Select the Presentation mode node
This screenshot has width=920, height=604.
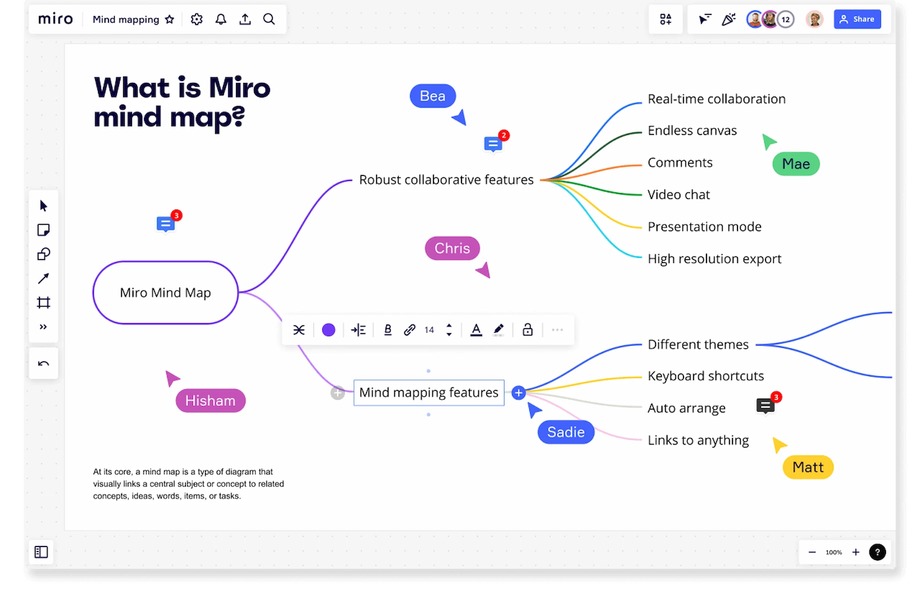click(x=705, y=227)
